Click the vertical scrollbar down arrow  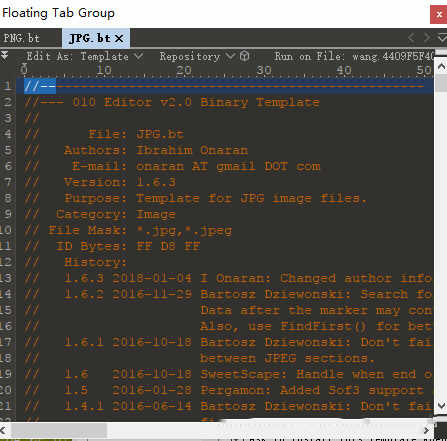[x=441, y=406]
